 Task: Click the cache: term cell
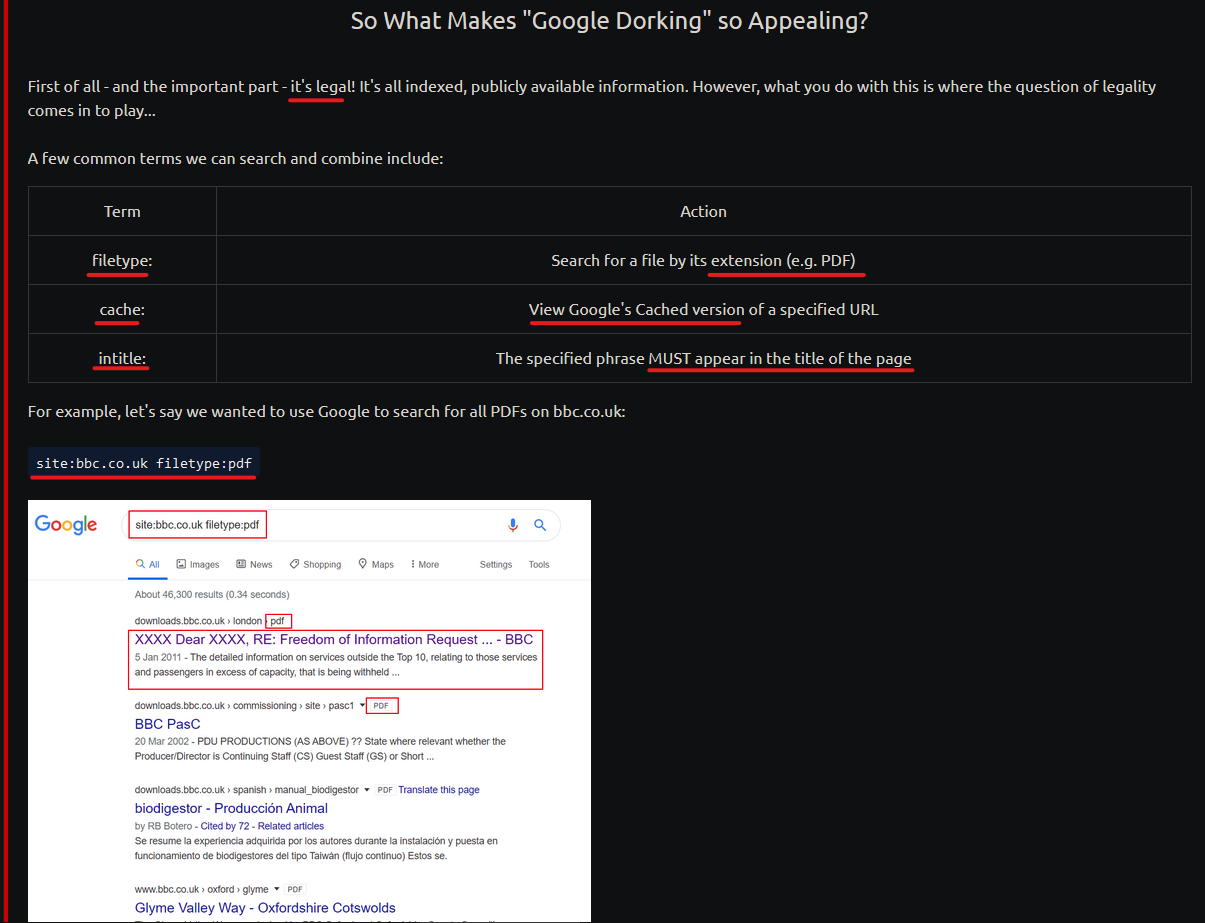click(x=122, y=309)
